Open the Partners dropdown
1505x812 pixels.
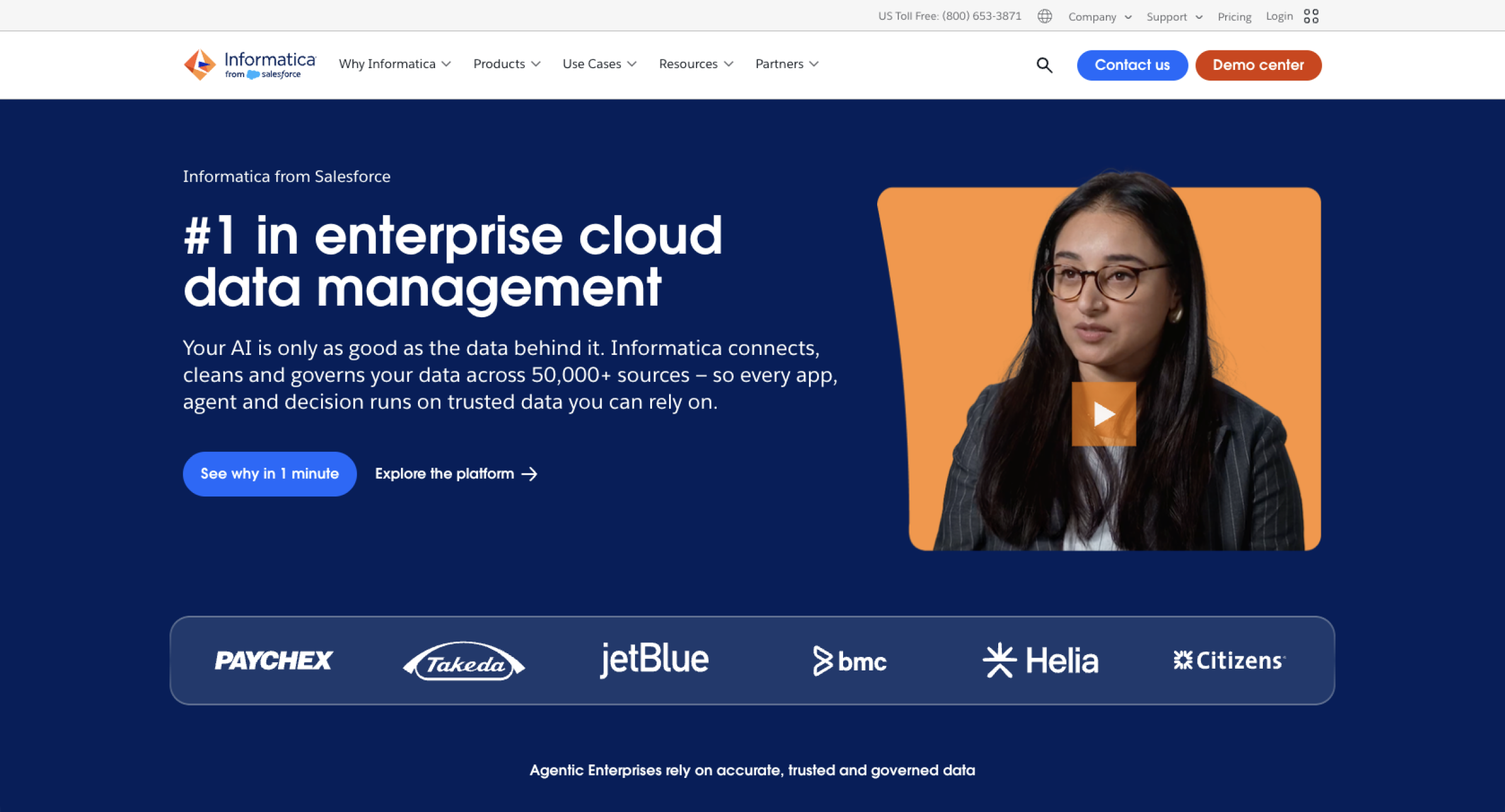click(787, 63)
